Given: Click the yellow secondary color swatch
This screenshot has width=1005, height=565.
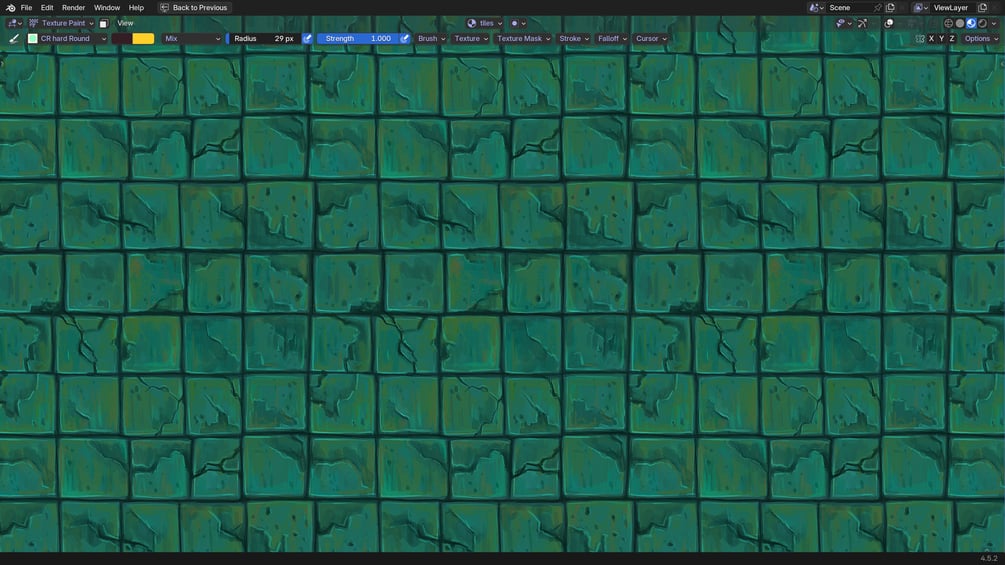Looking at the screenshot, I should click(x=143, y=38).
